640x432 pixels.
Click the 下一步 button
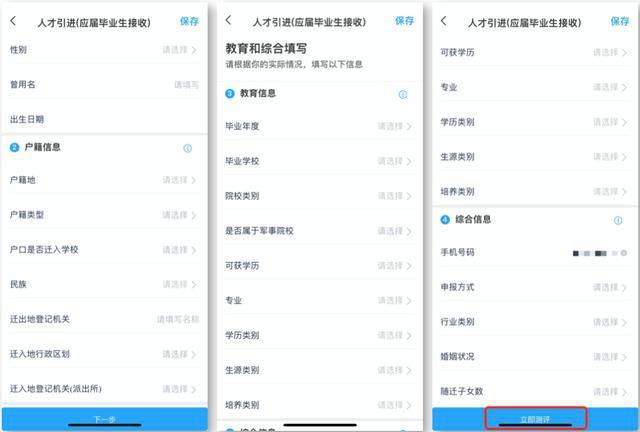point(104,419)
